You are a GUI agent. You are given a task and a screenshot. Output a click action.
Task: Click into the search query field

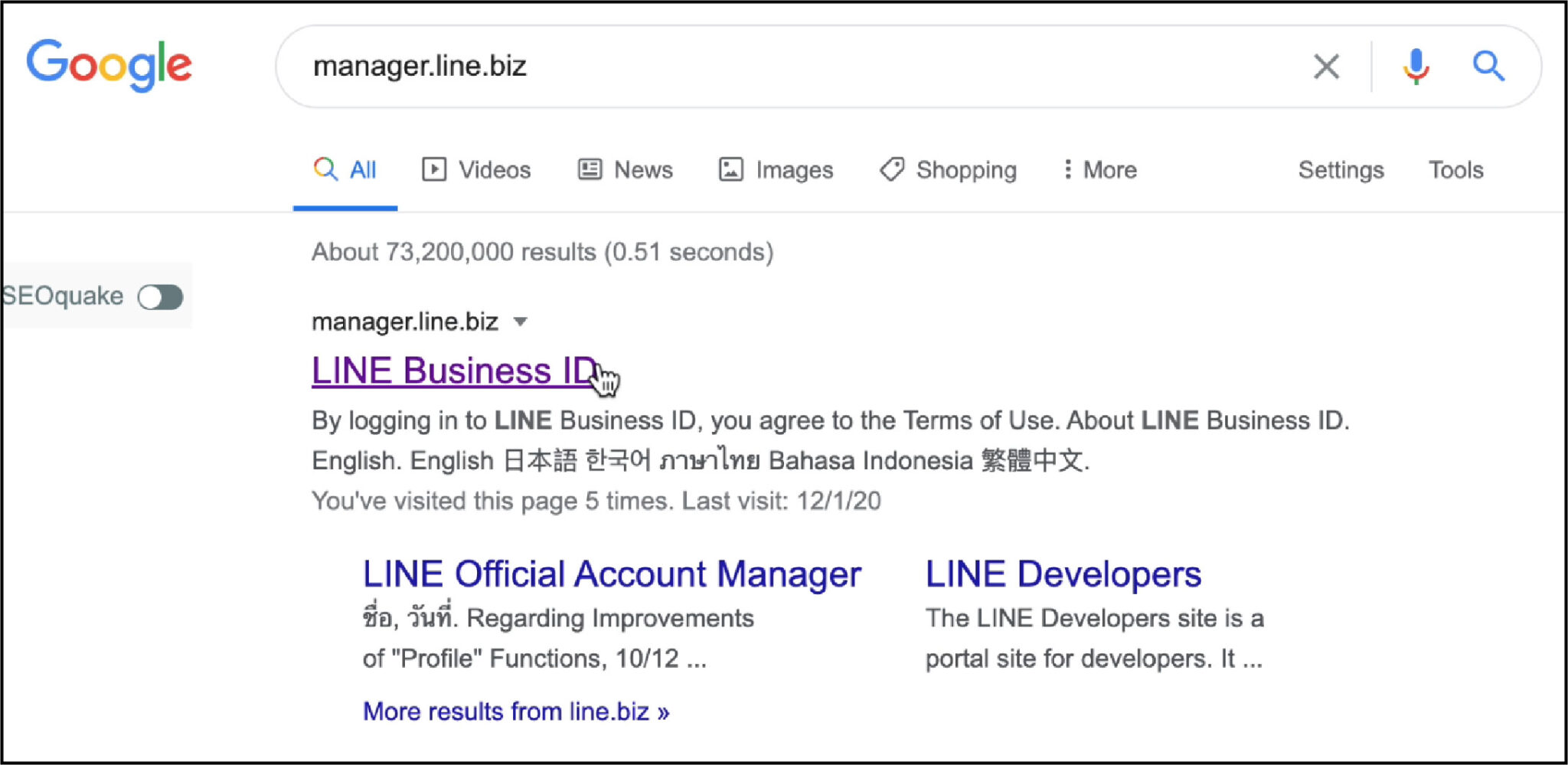click(x=766, y=67)
